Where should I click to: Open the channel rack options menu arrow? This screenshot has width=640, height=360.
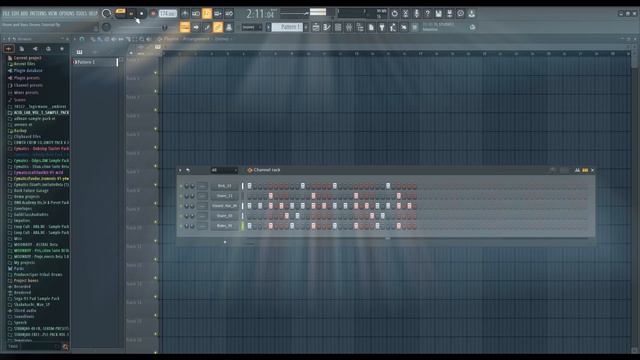coord(180,170)
